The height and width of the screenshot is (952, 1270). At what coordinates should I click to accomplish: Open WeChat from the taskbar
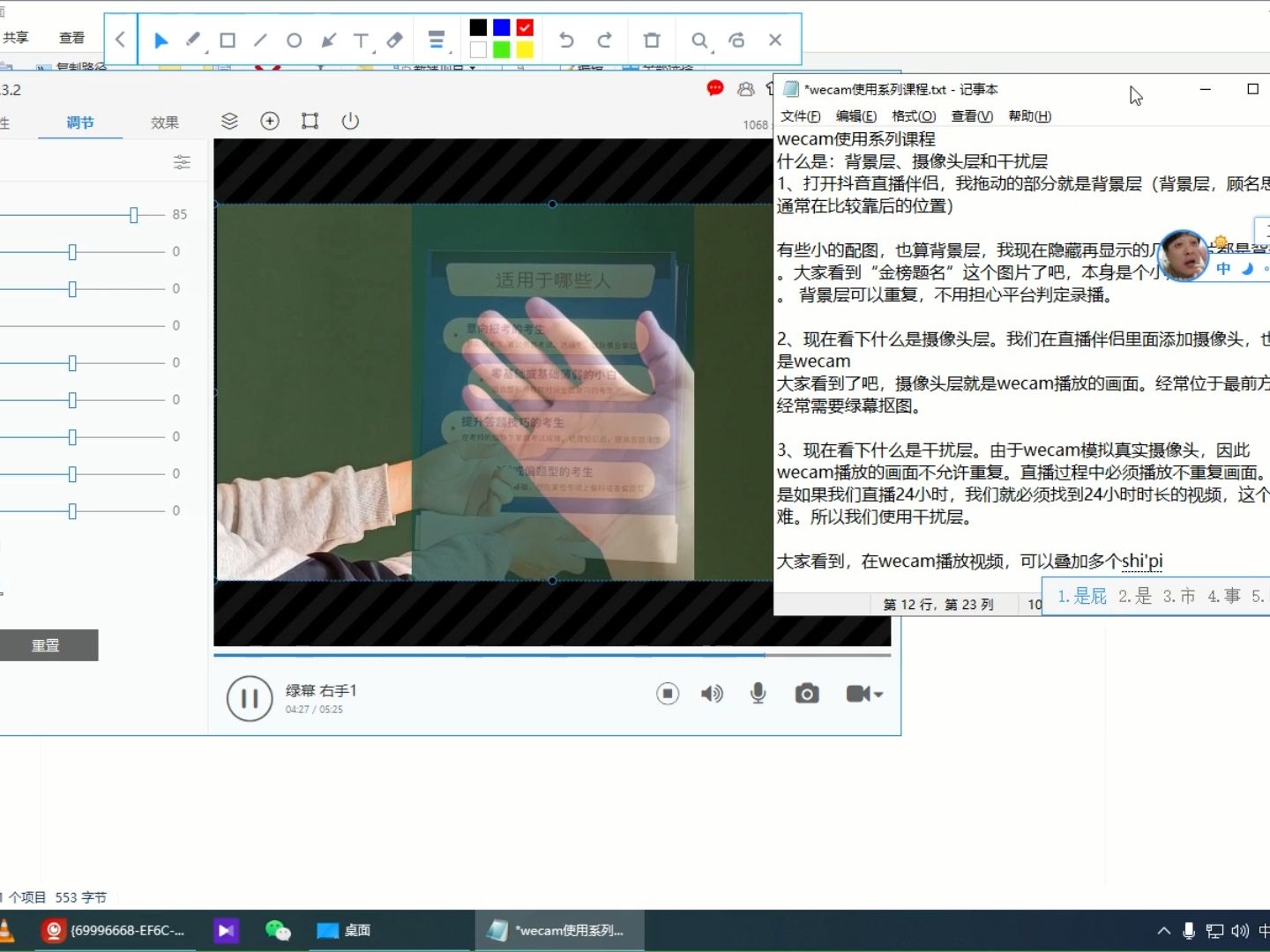(277, 930)
